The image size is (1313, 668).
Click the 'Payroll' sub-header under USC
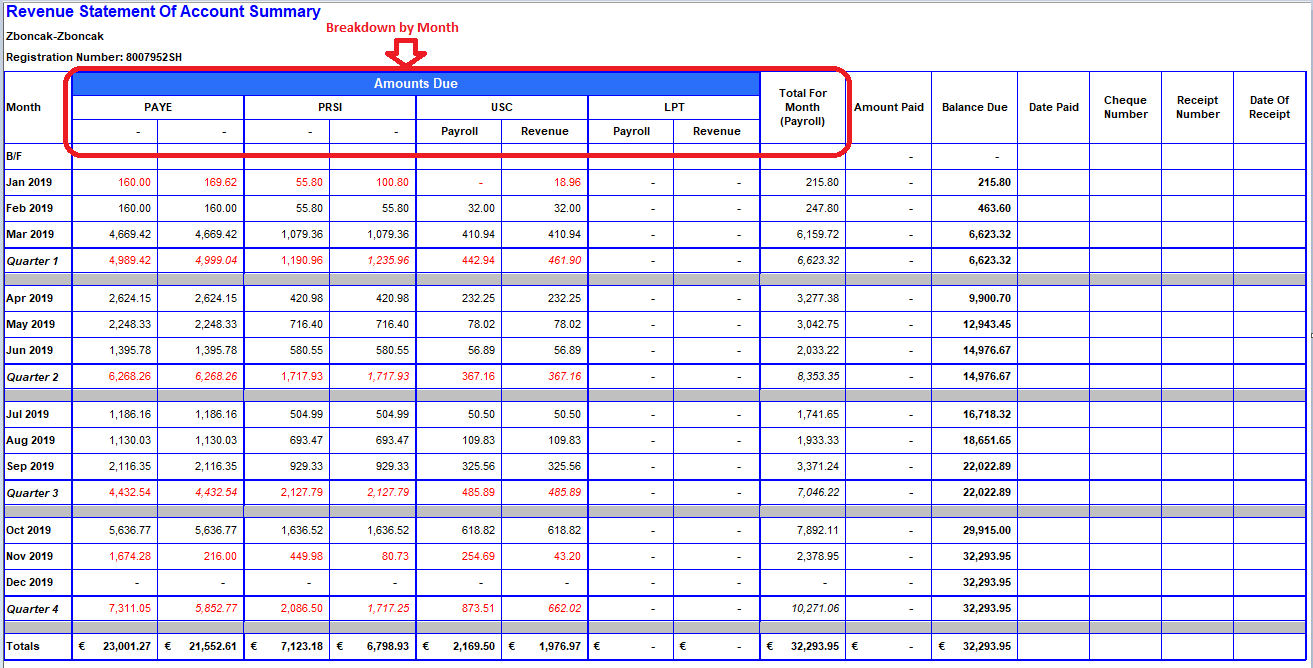(460, 131)
